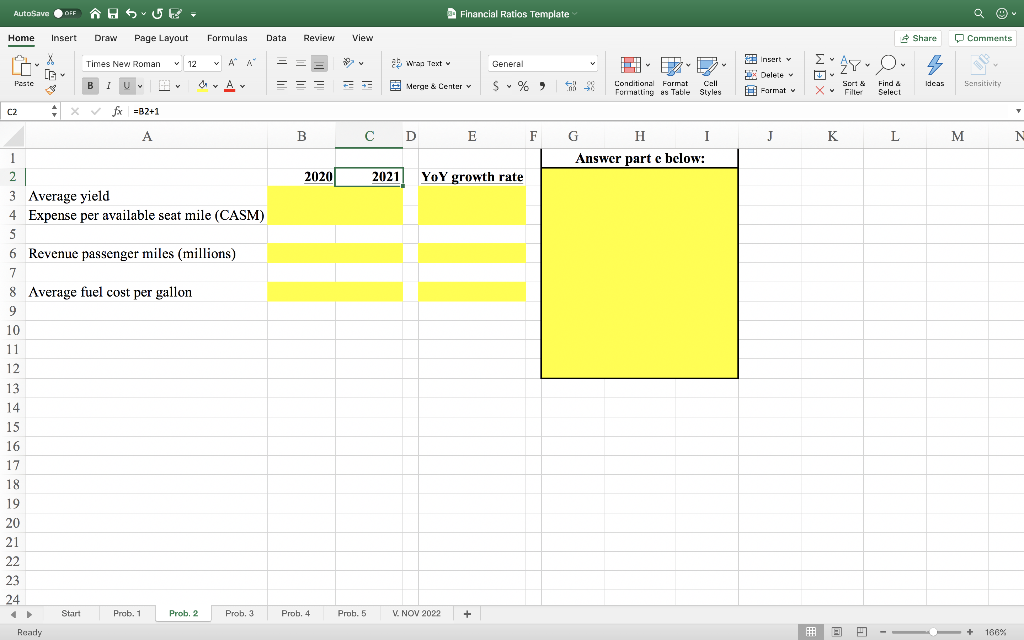
Task: Switch to V. NOV 2022 sheet
Action: [416, 614]
